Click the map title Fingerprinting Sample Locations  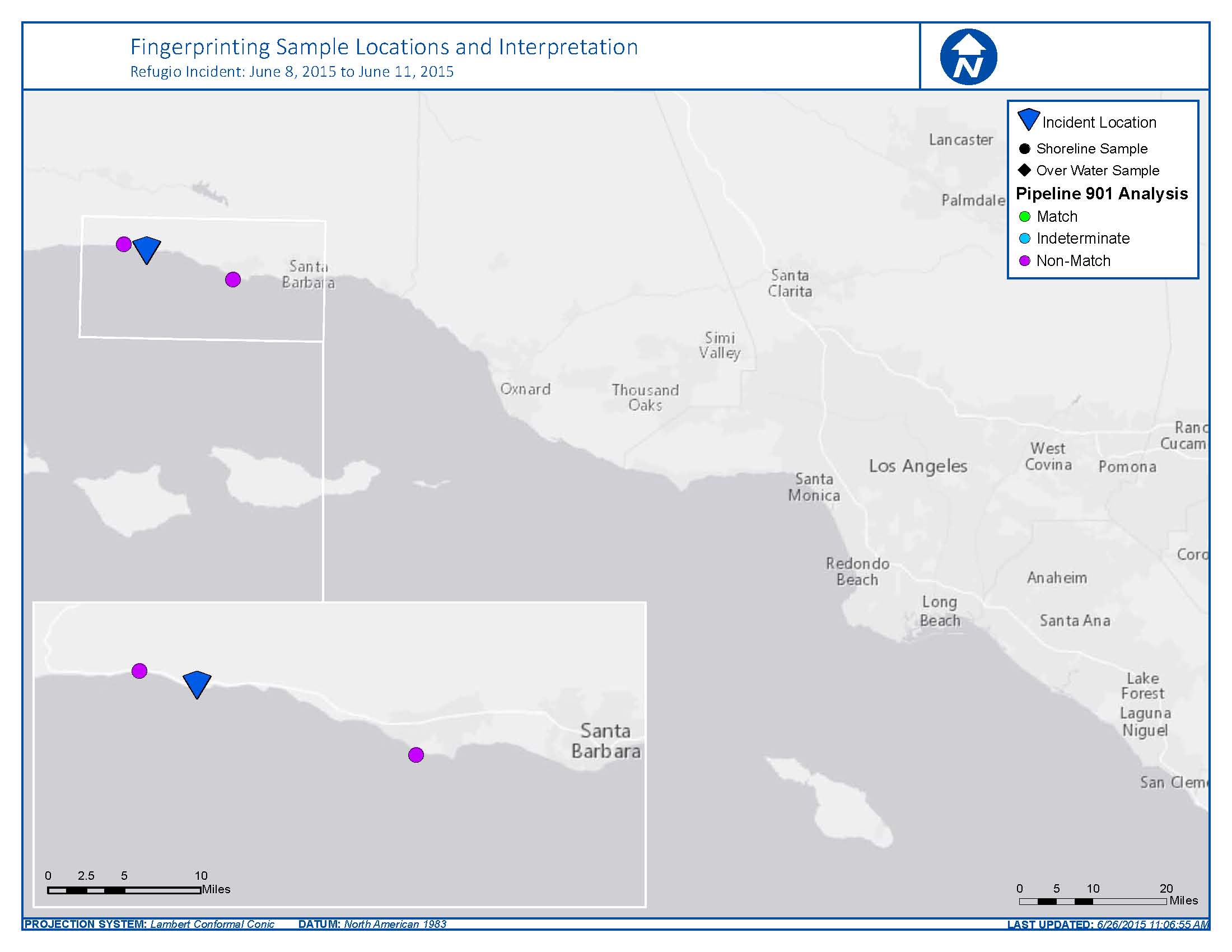[384, 47]
